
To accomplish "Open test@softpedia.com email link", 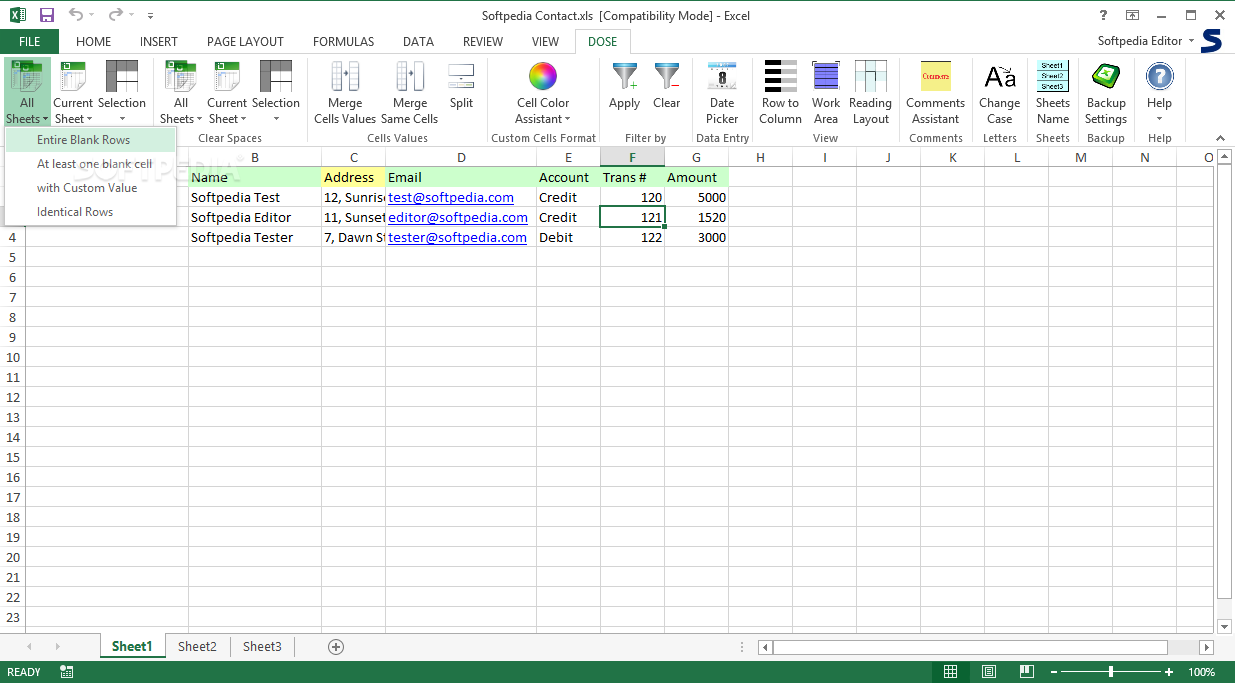I will pyautogui.click(x=451, y=198).
